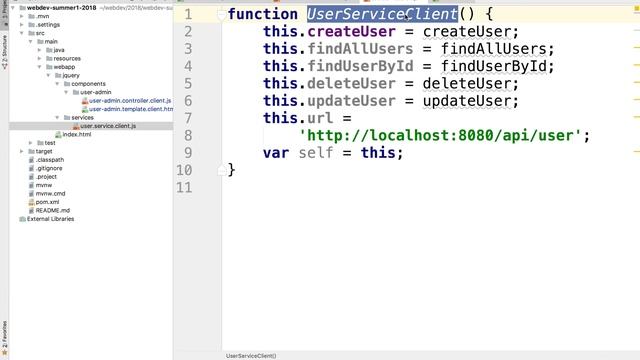
Task: Open the Structure tool window
Action: tap(4, 52)
